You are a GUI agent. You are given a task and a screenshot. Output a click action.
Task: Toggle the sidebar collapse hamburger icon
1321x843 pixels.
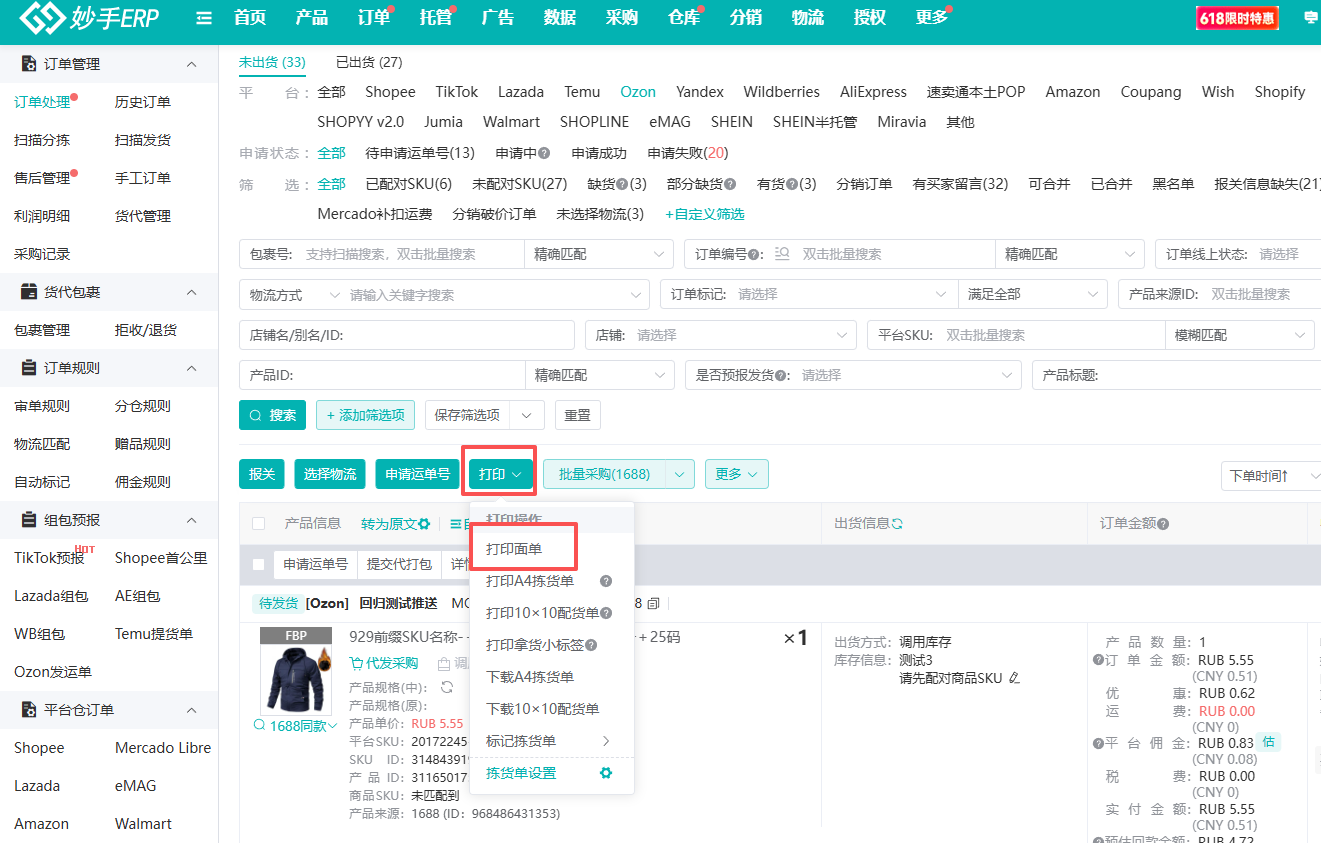point(205,18)
